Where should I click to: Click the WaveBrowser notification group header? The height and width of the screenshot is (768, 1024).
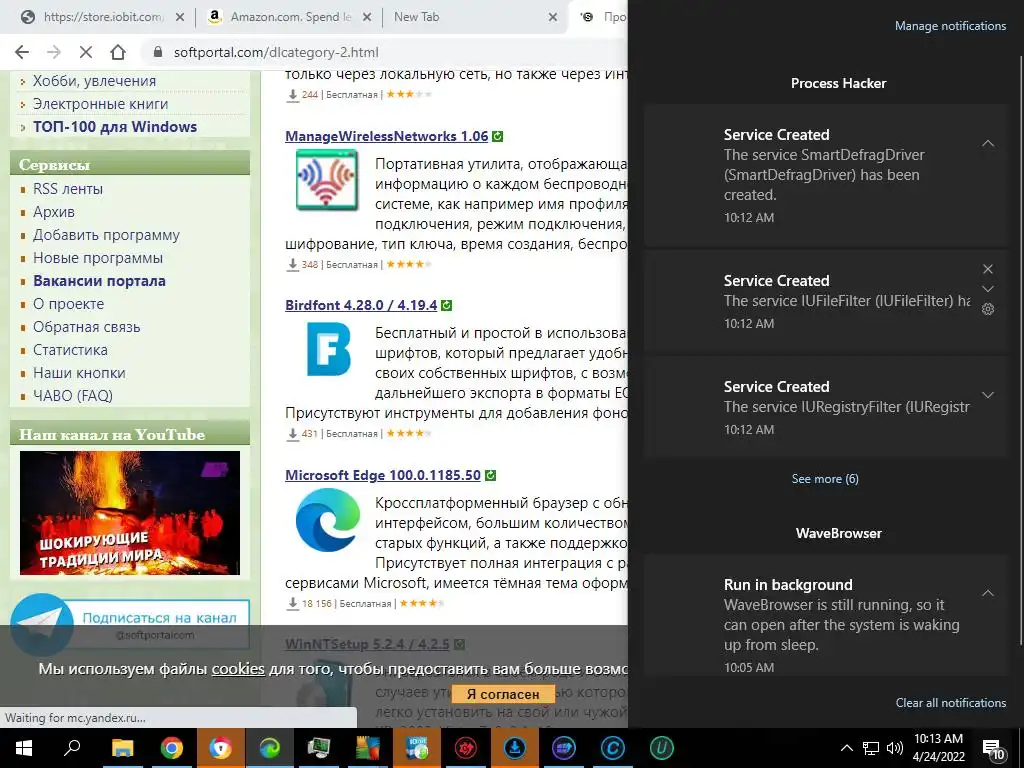(839, 534)
